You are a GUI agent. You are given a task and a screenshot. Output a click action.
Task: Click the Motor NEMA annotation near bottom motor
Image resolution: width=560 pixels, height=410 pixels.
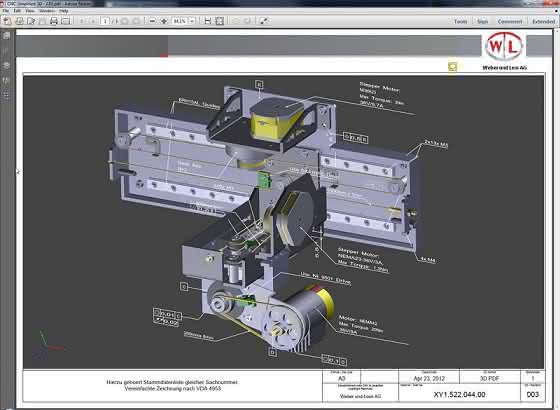point(361,325)
